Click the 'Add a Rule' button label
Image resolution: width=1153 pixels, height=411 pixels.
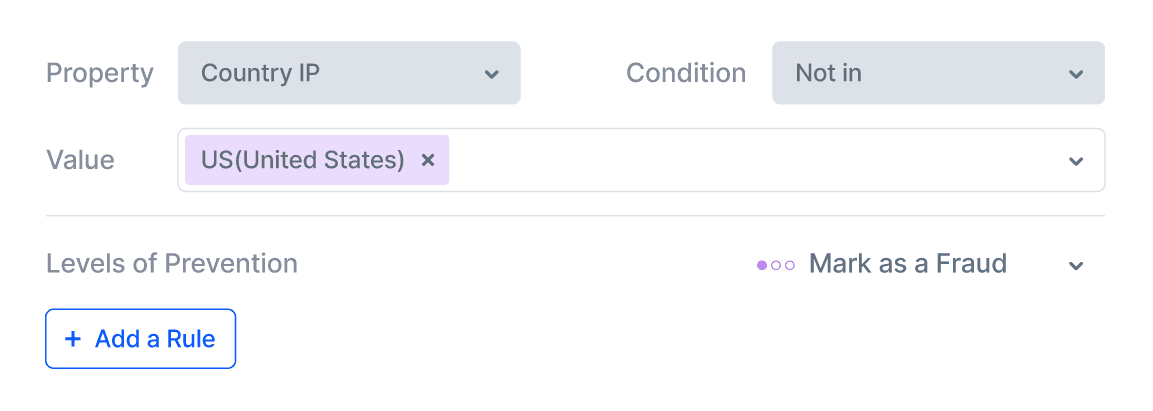pos(155,339)
